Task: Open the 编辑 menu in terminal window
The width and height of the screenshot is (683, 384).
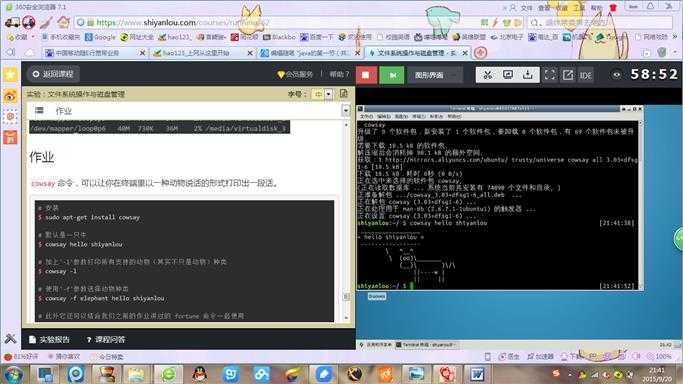Action: pyautogui.click(x=383, y=117)
